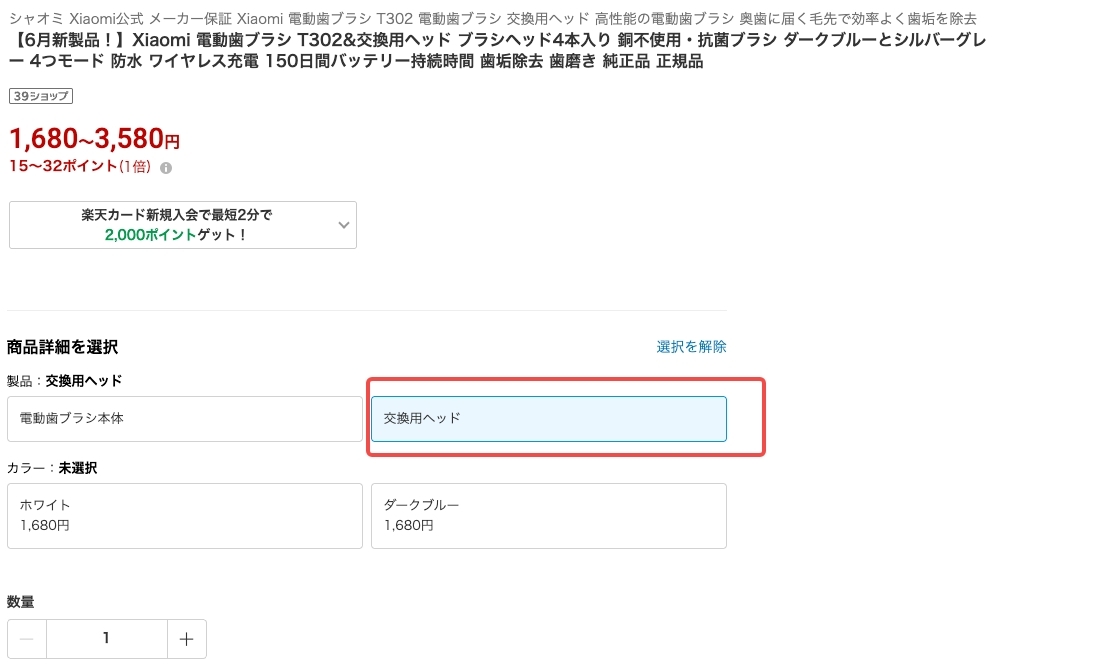1119x664 pixels.
Task: Click the quantity input field
Action: (107, 639)
